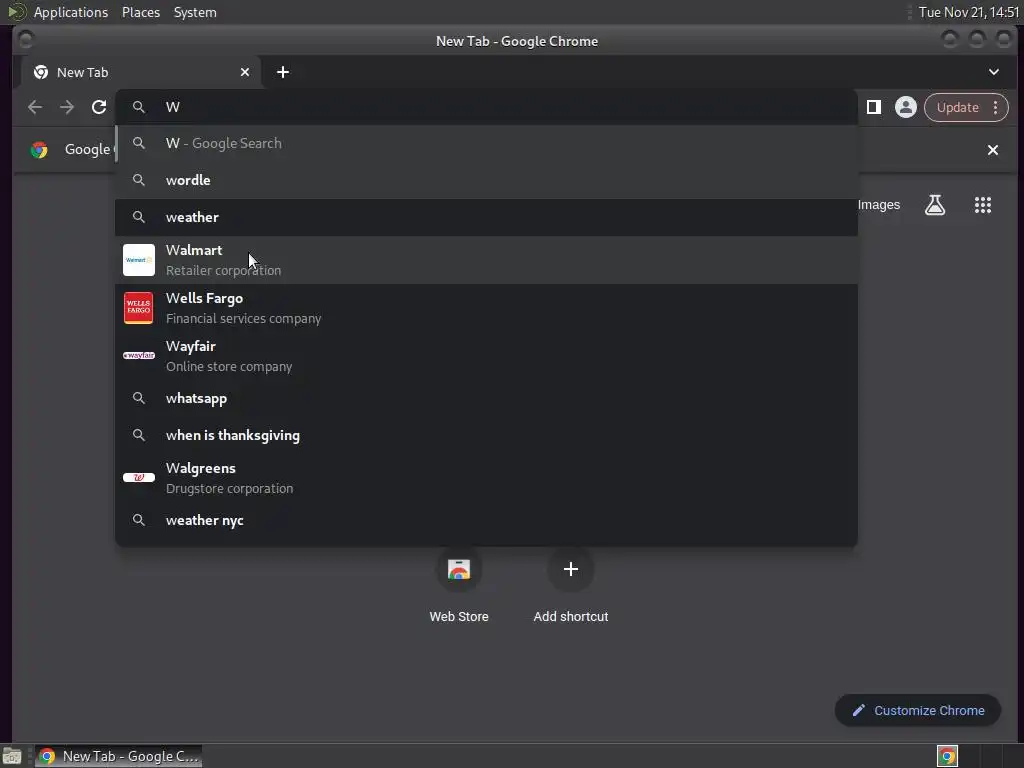Click the Walgreens logo icon
Viewport: 1024px width, 768px height.
click(139, 477)
